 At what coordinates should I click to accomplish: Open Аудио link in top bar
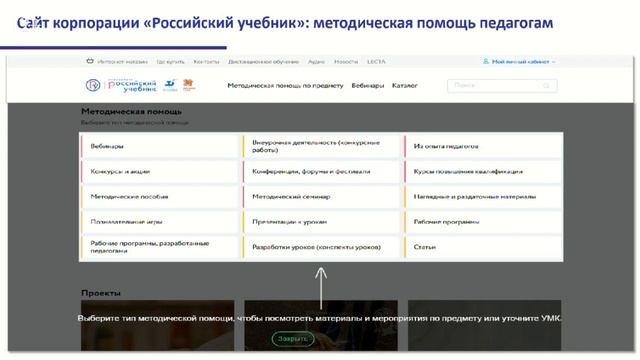(316, 62)
